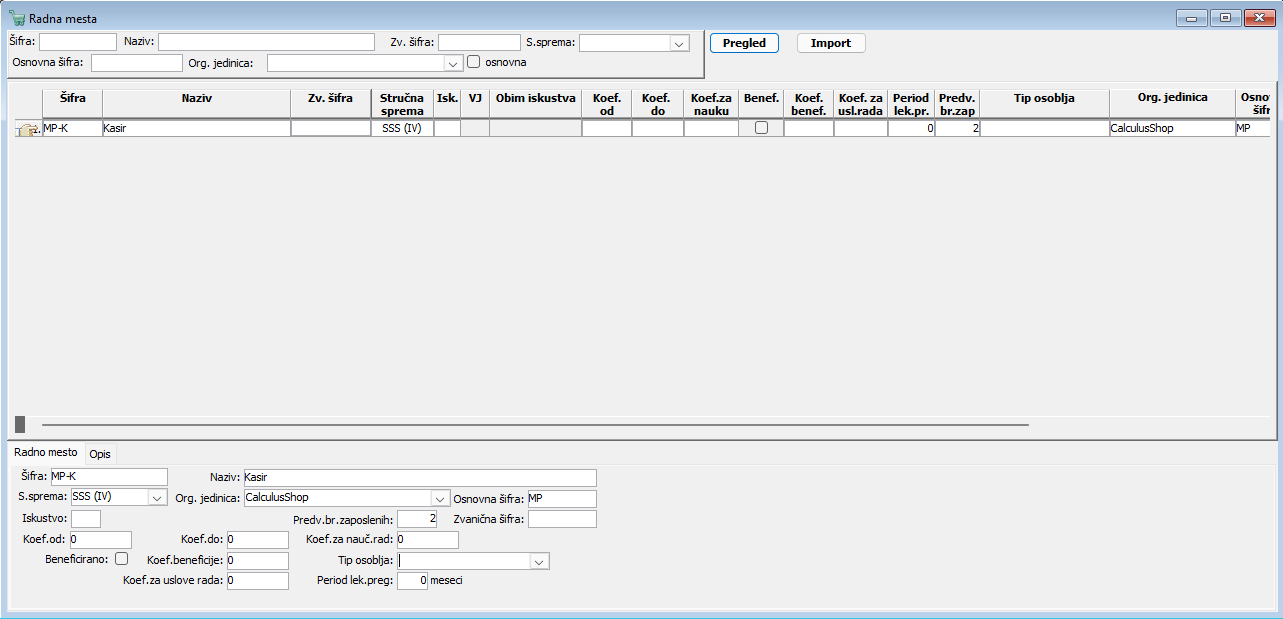Click the Iskustvo input field
The height and width of the screenshot is (619, 1283).
[86, 519]
